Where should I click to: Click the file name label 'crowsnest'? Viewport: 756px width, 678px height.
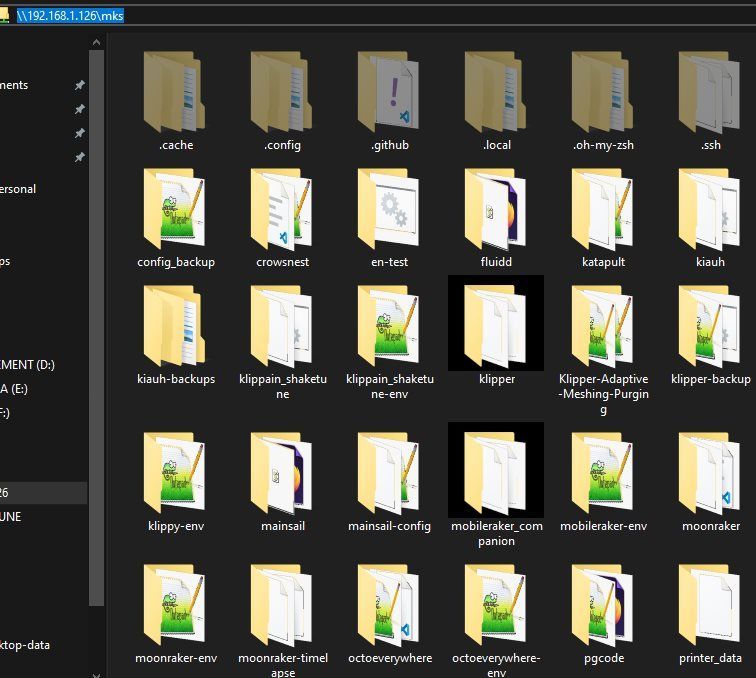click(283, 262)
